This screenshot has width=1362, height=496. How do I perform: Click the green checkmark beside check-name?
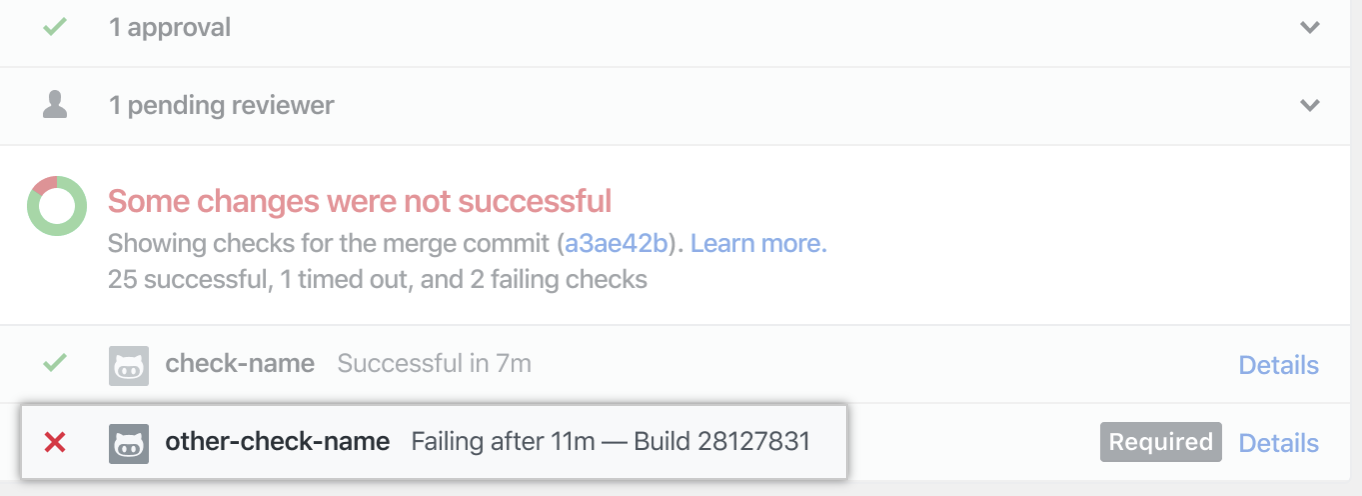click(55, 363)
